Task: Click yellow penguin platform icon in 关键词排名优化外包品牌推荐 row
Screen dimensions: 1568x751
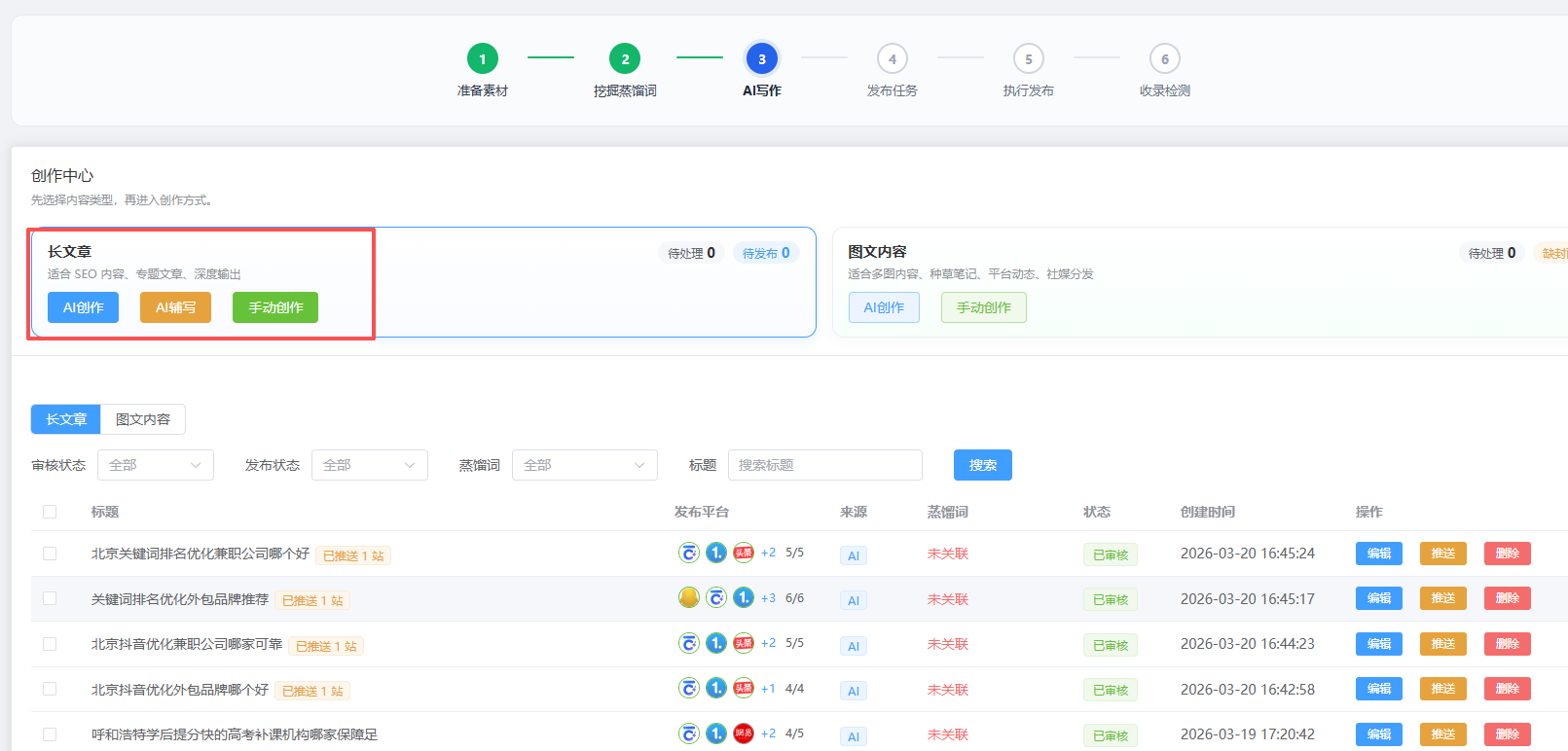Action: 689,597
